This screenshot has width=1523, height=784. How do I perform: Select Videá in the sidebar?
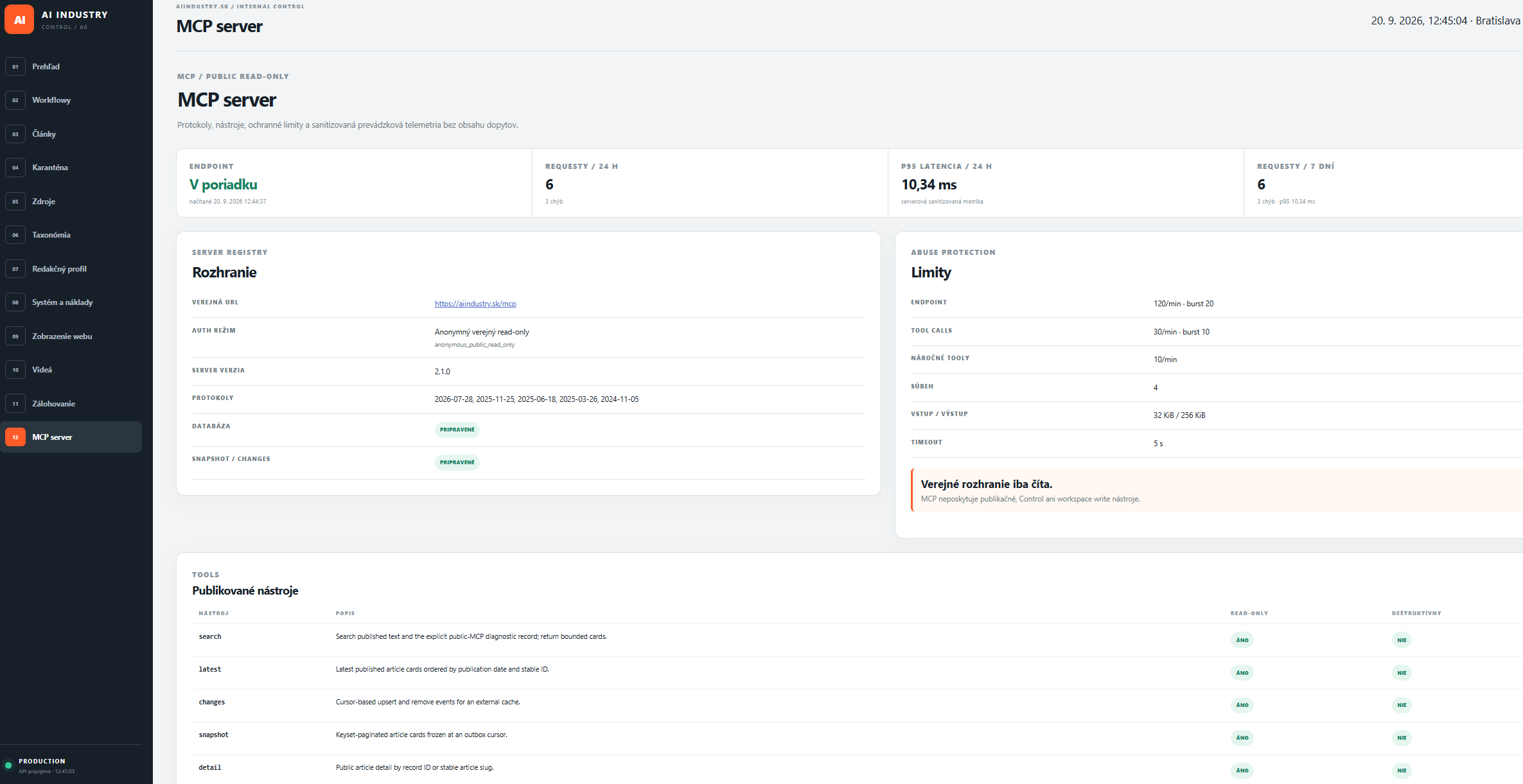click(x=71, y=370)
